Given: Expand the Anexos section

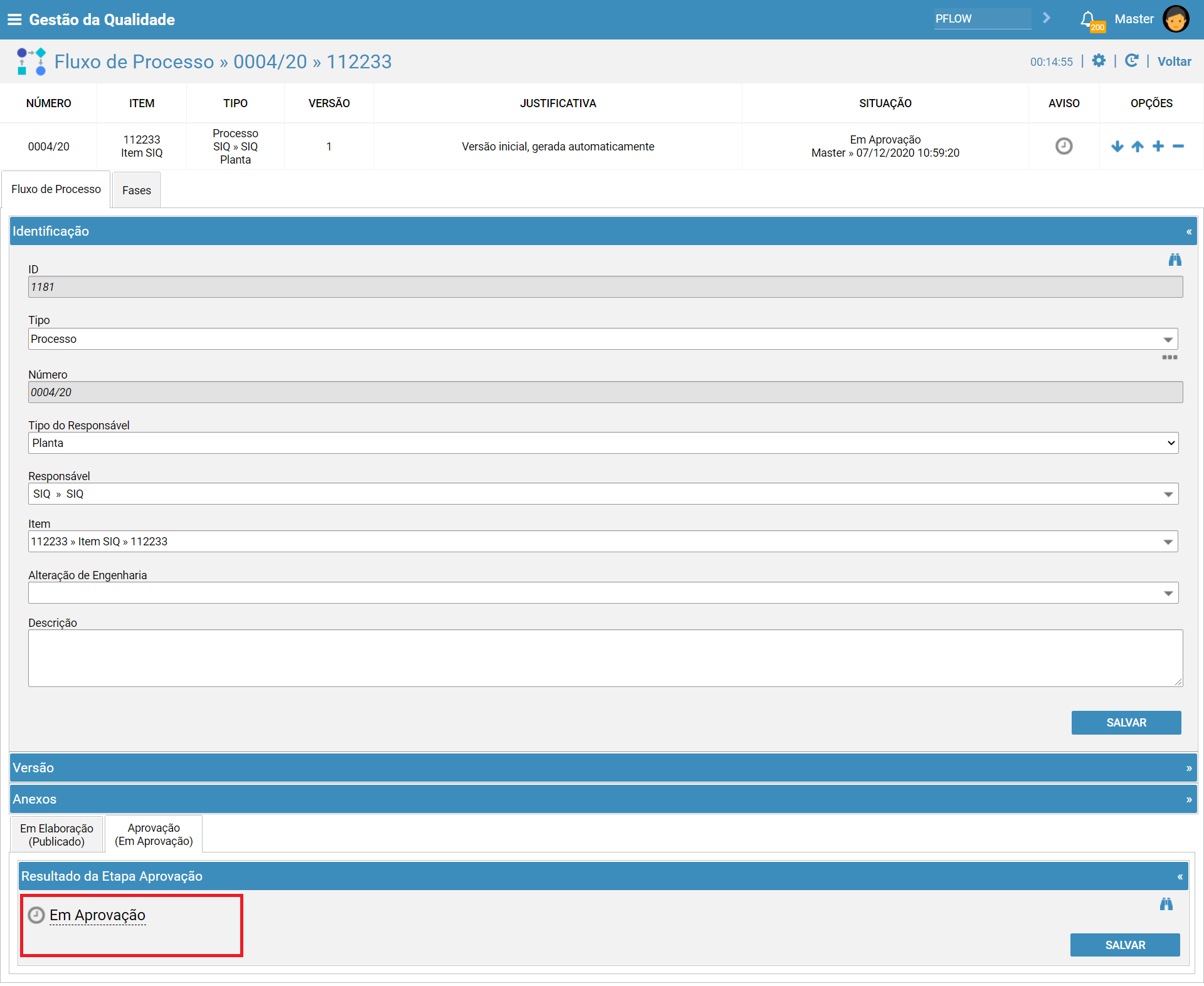Looking at the screenshot, I should point(1189,799).
